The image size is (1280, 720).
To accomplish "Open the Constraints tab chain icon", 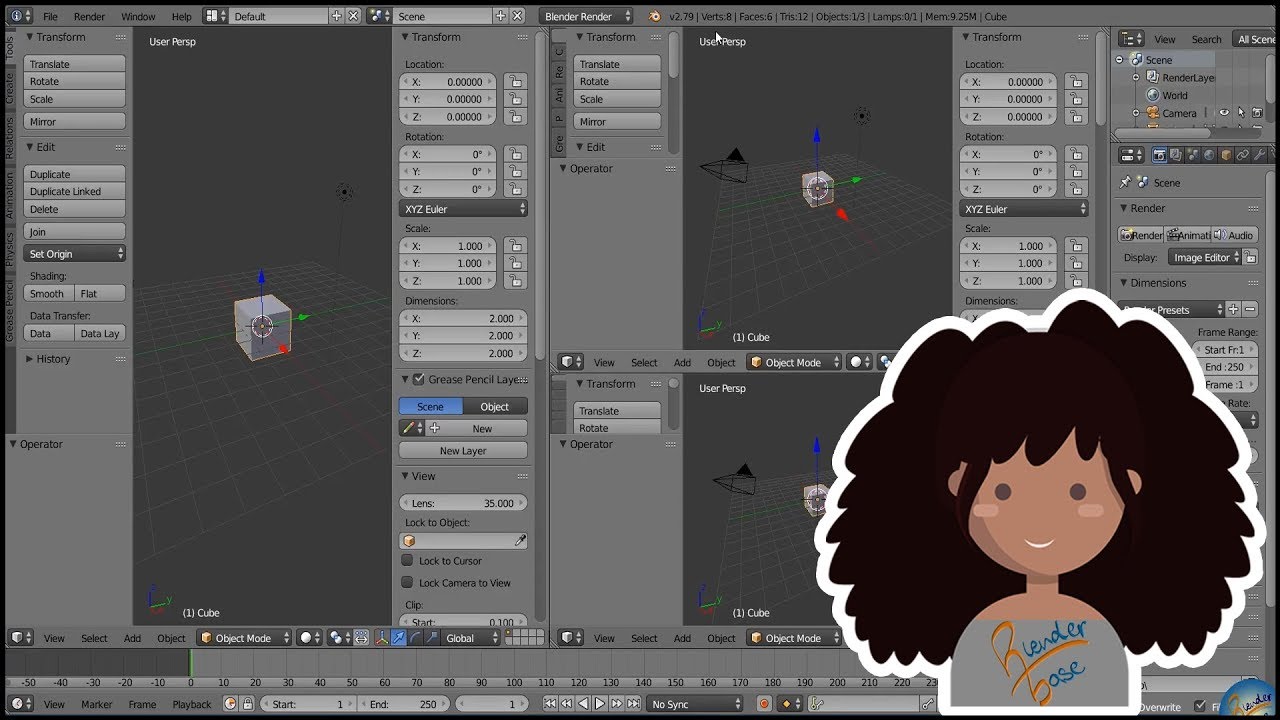I will 1243,155.
